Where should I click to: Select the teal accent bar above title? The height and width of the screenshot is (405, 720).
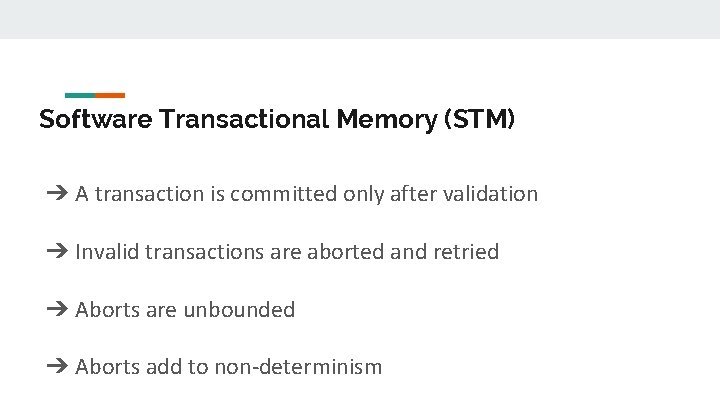[80, 96]
